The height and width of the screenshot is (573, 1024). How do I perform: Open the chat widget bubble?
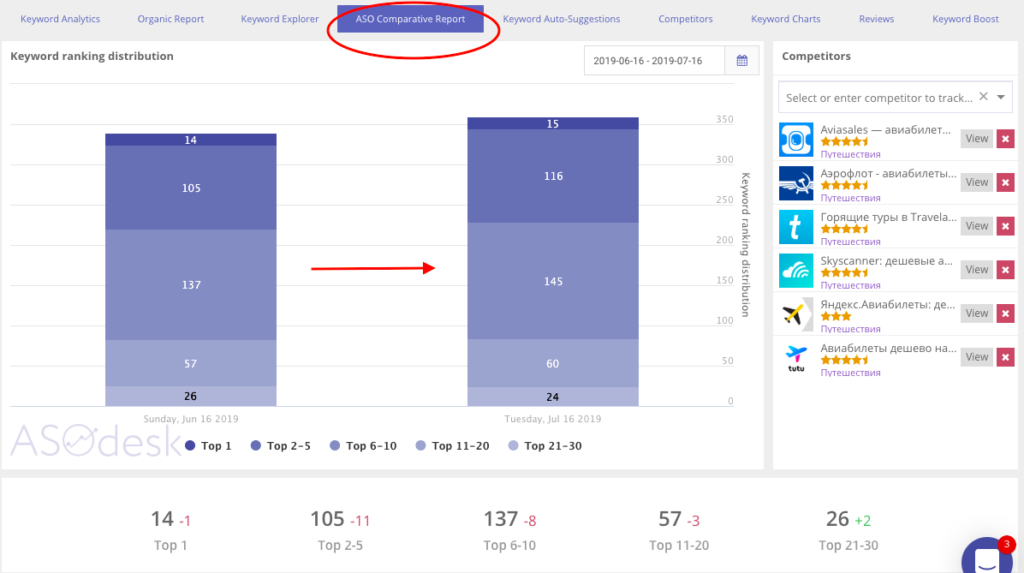click(989, 557)
